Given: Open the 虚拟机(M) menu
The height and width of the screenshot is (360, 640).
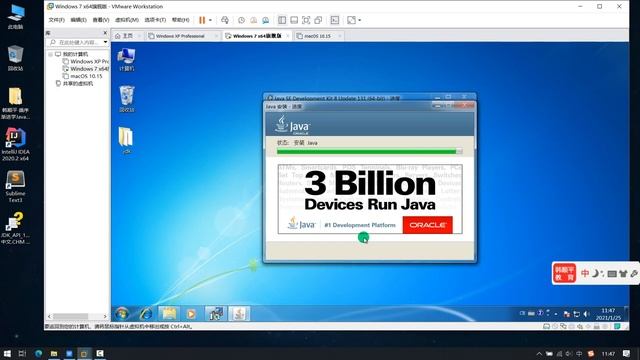Looking at the screenshot, I should coord(127,20).
